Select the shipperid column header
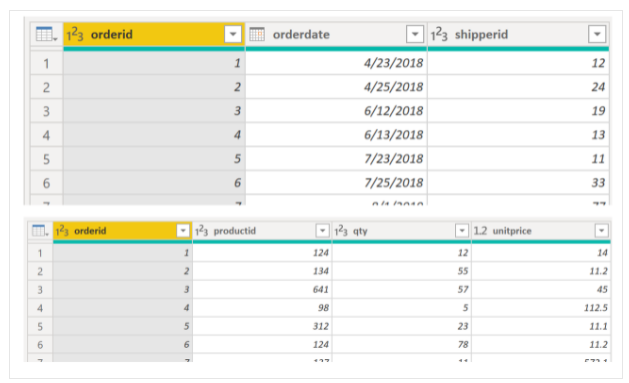Screen dimensions: 629x383 click(518, 34)
